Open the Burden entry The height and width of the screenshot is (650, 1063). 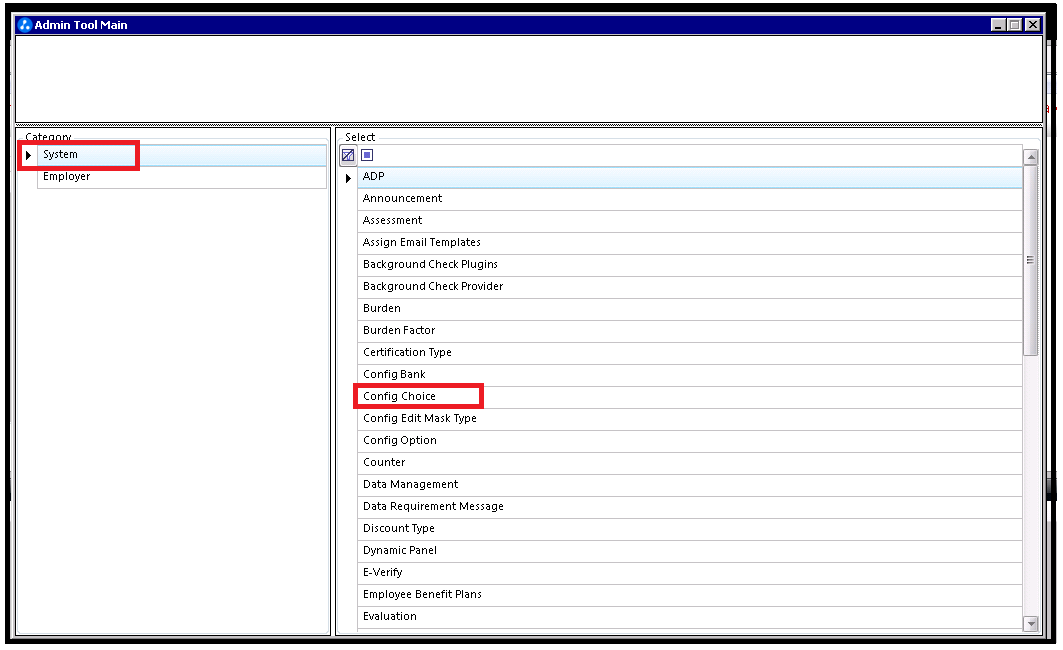point(689,309)
